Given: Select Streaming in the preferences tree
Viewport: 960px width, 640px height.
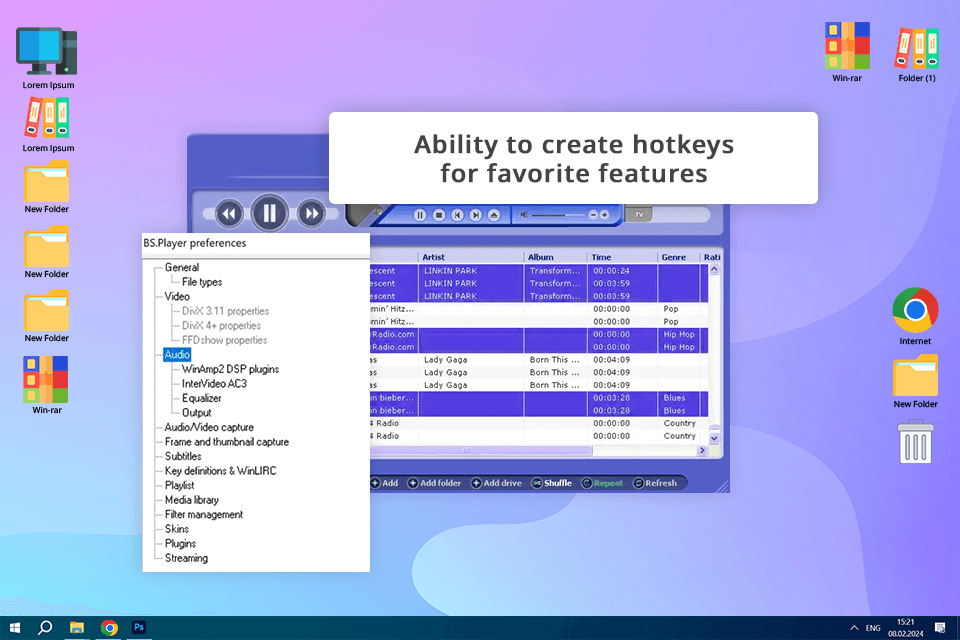Looking at the screenshot, I should 186,559.
